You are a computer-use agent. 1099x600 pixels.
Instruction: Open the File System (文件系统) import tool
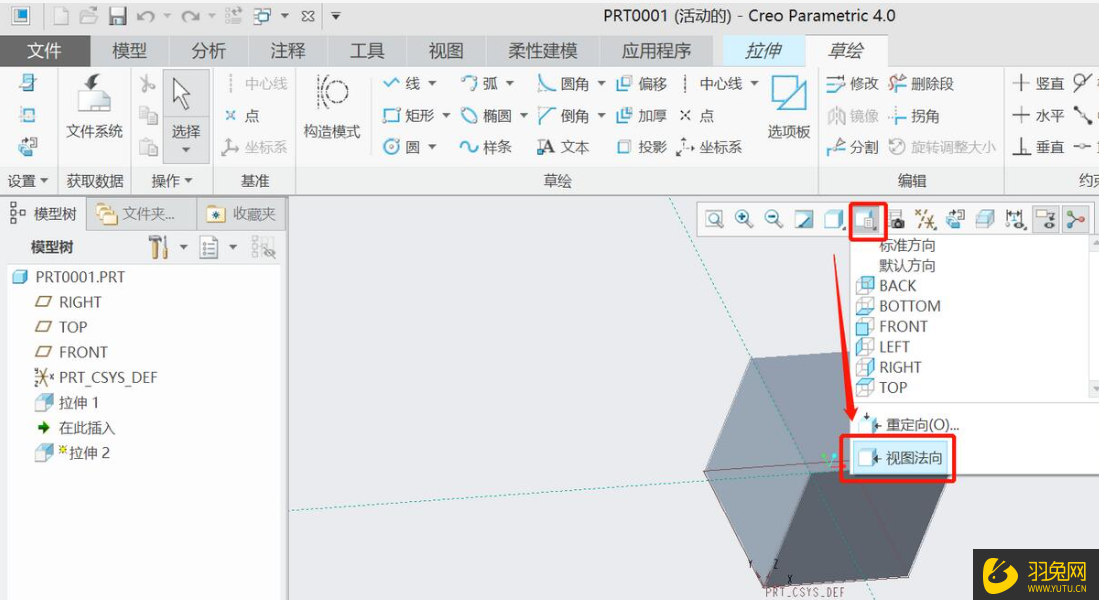pyautogui.click(x=94, y=106)
